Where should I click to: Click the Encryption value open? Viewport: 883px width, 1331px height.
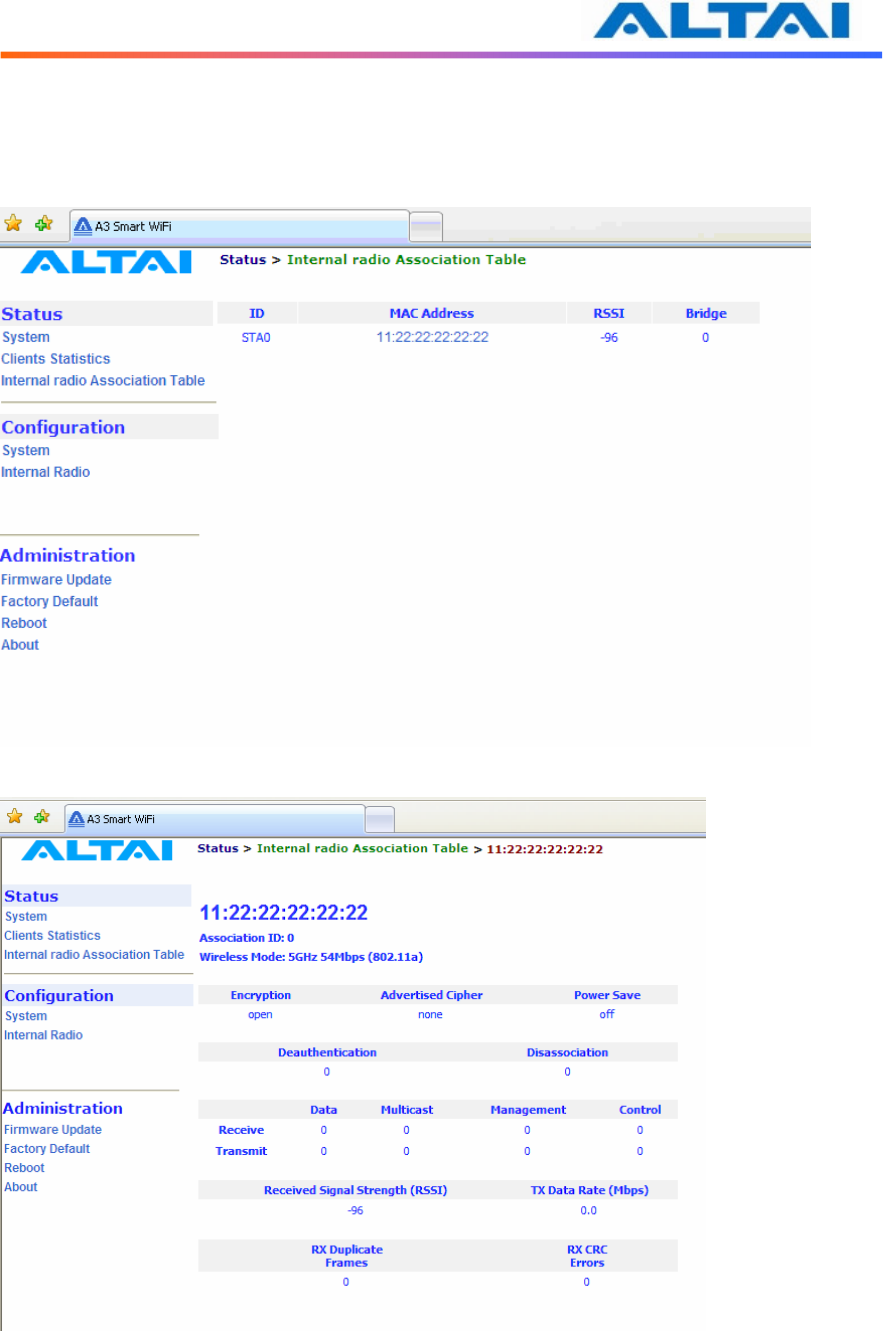tap(260, 1014)
